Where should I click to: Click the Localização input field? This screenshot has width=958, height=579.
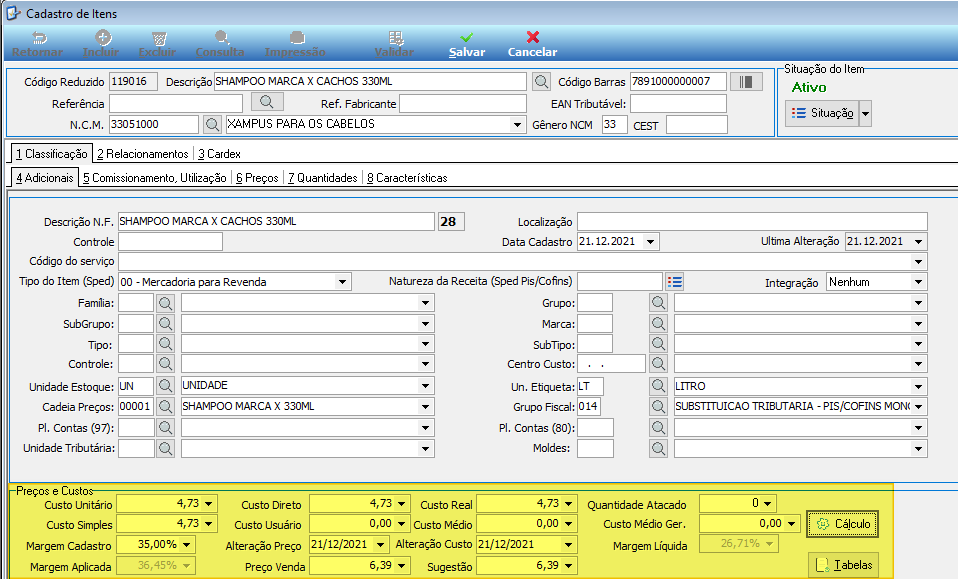click(752, 221)
